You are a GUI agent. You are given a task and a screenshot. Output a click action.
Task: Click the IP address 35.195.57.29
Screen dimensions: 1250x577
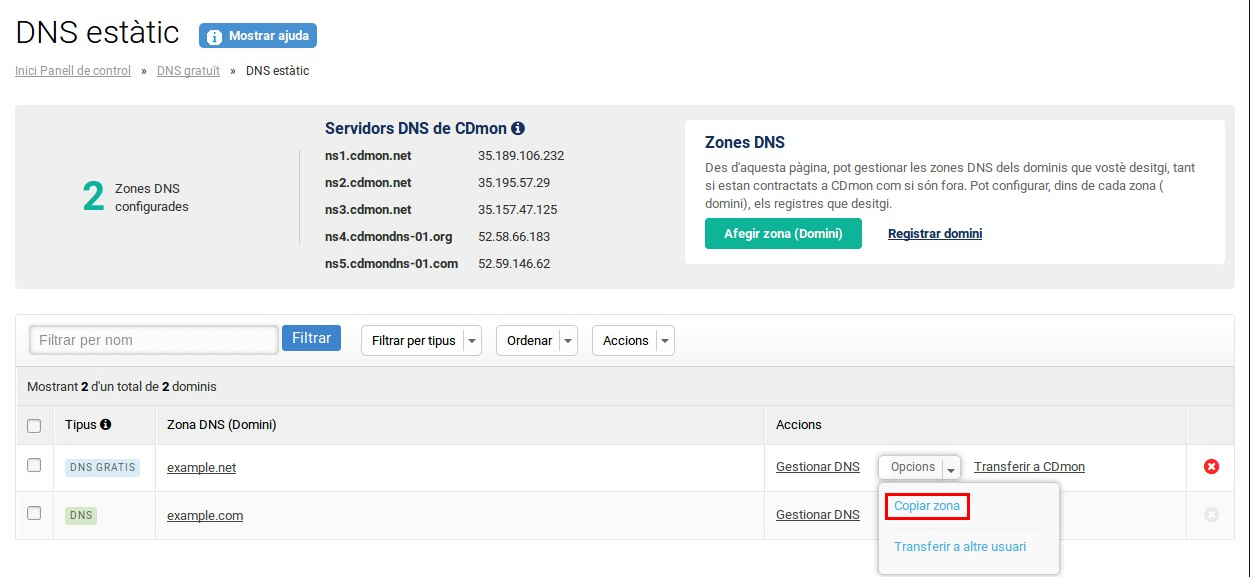click(x=514, y=183)
